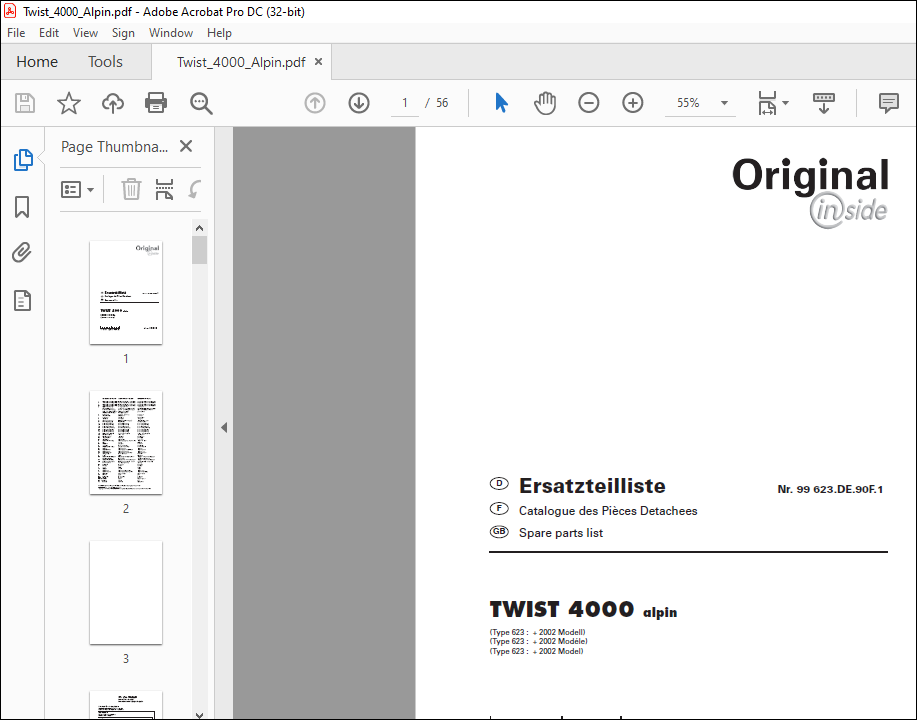Image resolution: width=917 pixels, height=720 pixels.
Task: Click 'Catalogue des Pièces Detachees' text
Action: [x=608, y=511]
